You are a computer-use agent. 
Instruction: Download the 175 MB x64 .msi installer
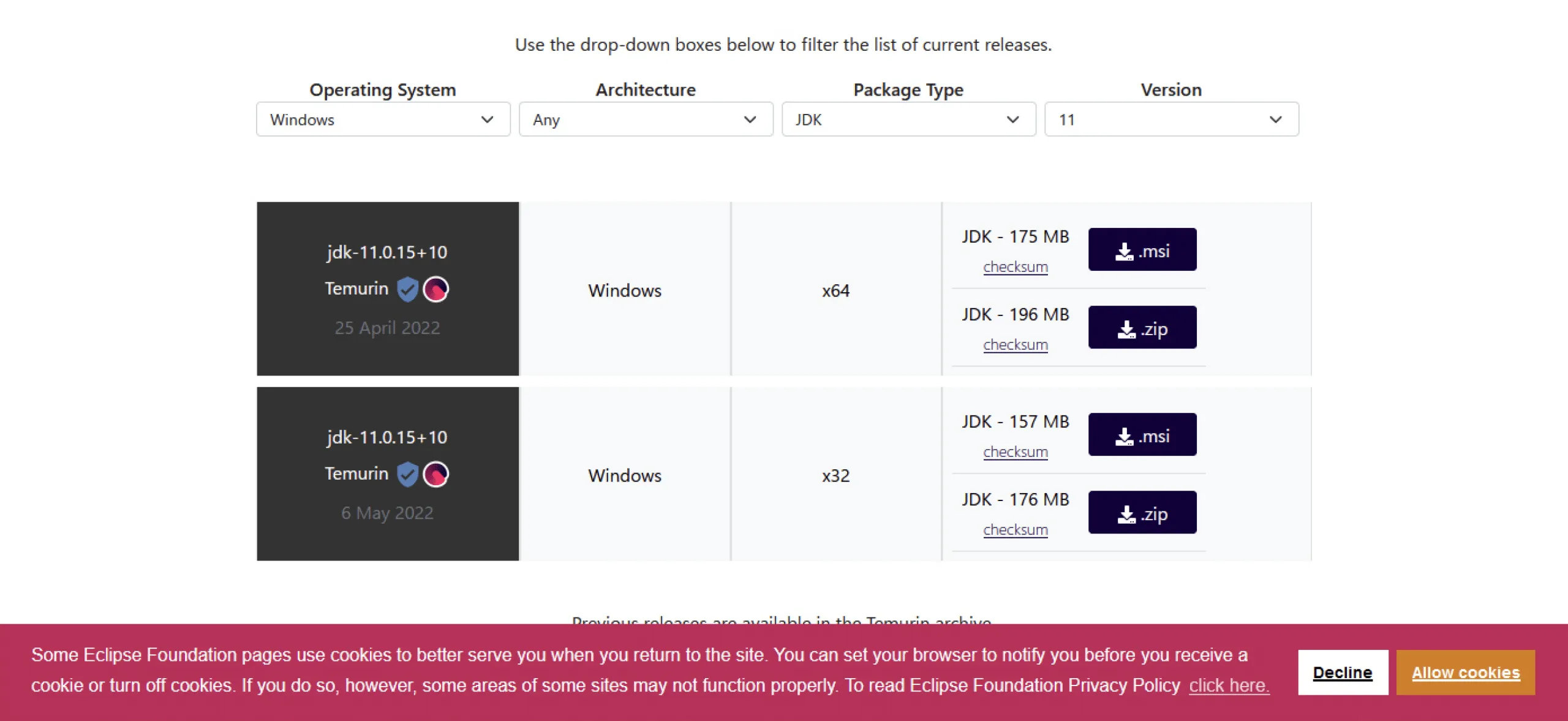(x=1142, y=250)
